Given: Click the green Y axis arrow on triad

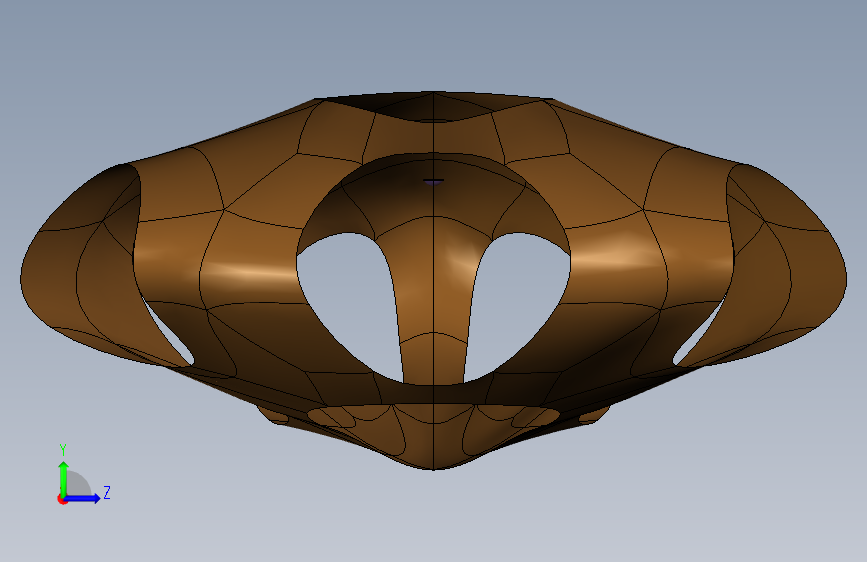Looking at the screenshot, I should (x=64, y=478).
